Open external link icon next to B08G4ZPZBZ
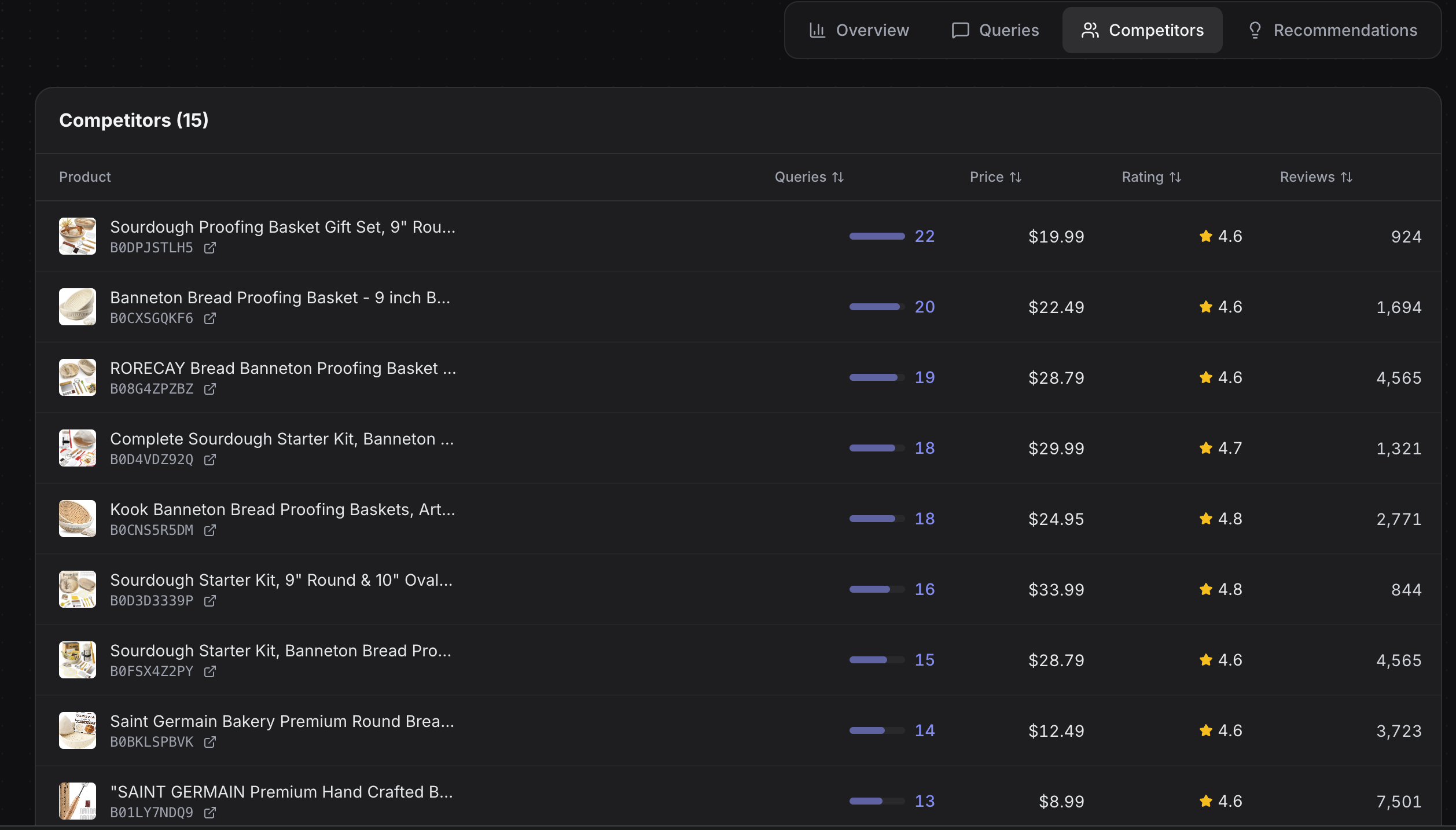The width and height of the screenshot is (1456, 830). tap(210, 389)
